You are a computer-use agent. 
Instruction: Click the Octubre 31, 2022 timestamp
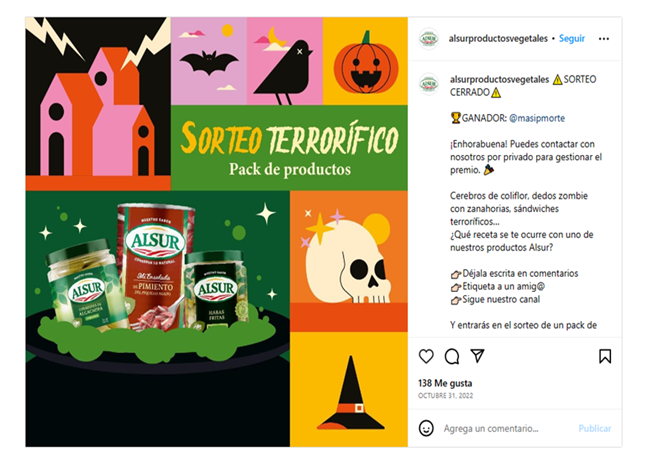click(445, 395)
